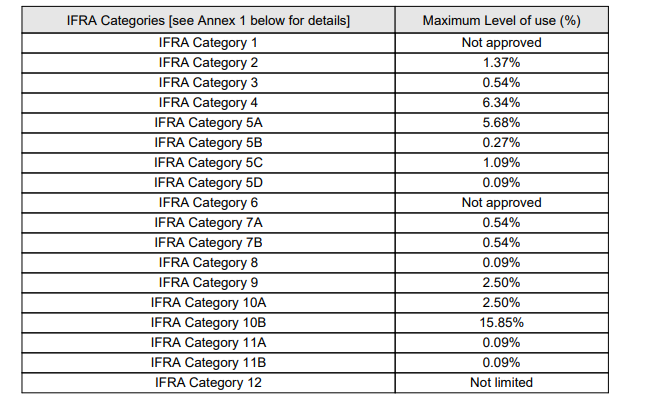Click the "IFRA Categories" column header cell
This screenshot has height=401, width=654.
pyautogui.click(x=208, y=20)
